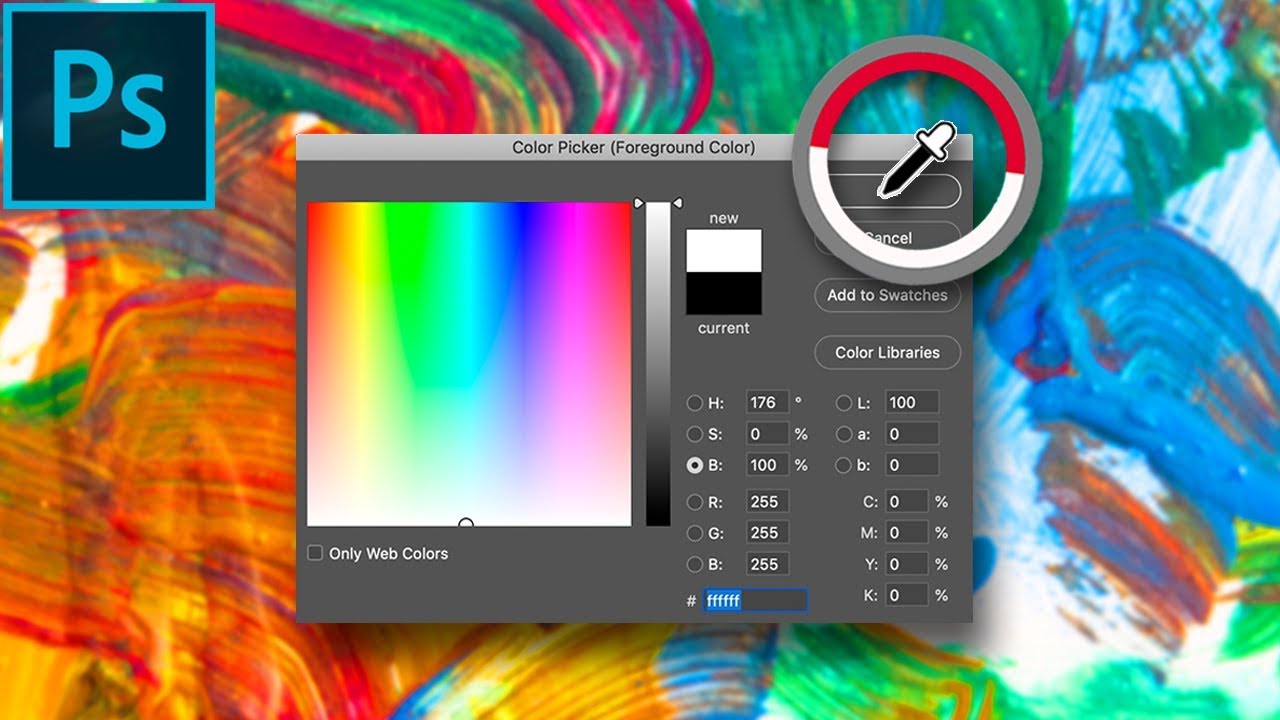Image resolution: width=1280 pixels, height=720 pixels.
Task: Click the L value field 100
Action: [911, 403]
